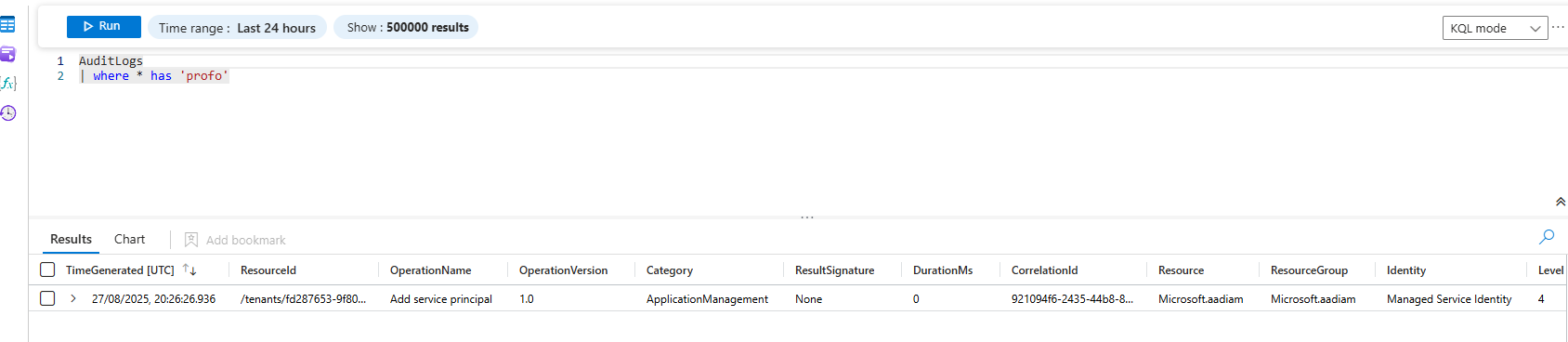Open the functions fx sidebar icon
The width and height of the screenshot is (1568, 342).
[8, 83]
